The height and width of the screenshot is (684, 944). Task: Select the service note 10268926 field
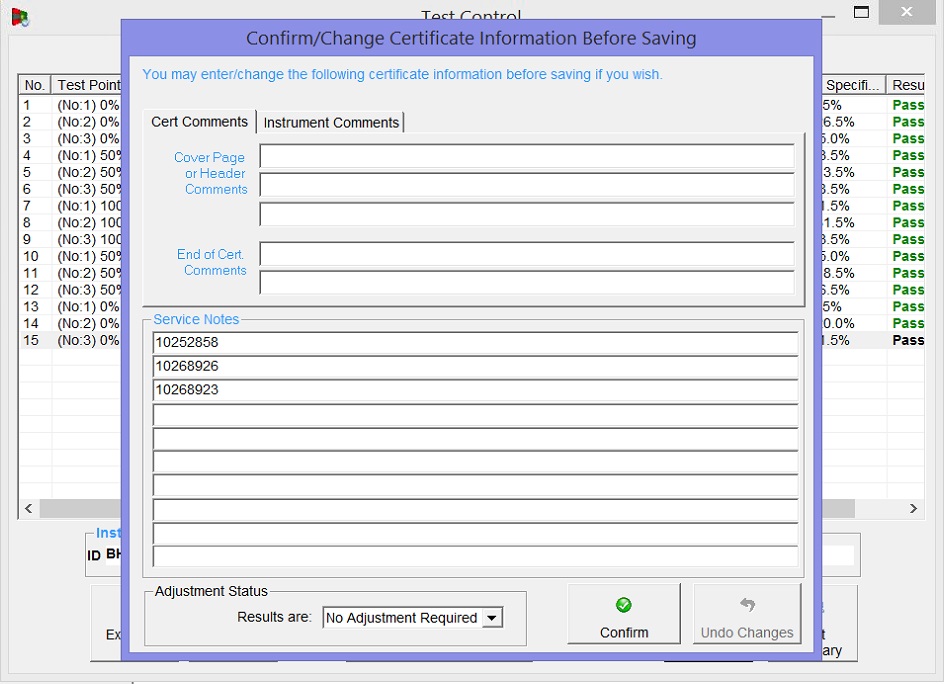tap(475, 366)
